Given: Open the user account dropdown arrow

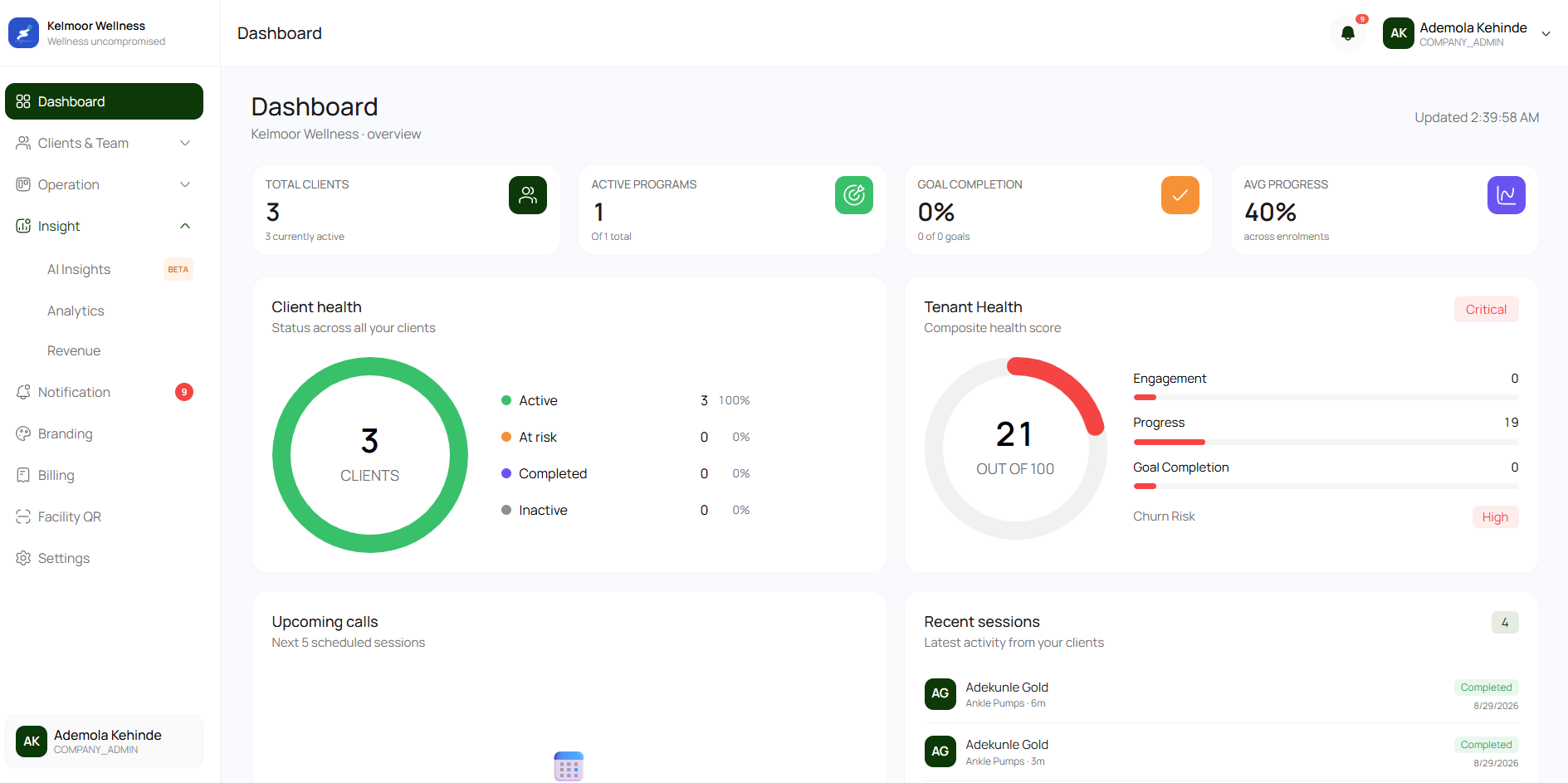Looking at the screenshot, I should 1546,34.
